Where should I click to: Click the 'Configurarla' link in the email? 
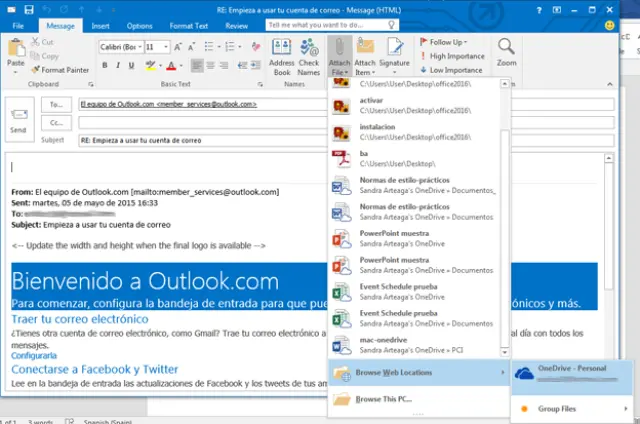(x=34, y=355)
